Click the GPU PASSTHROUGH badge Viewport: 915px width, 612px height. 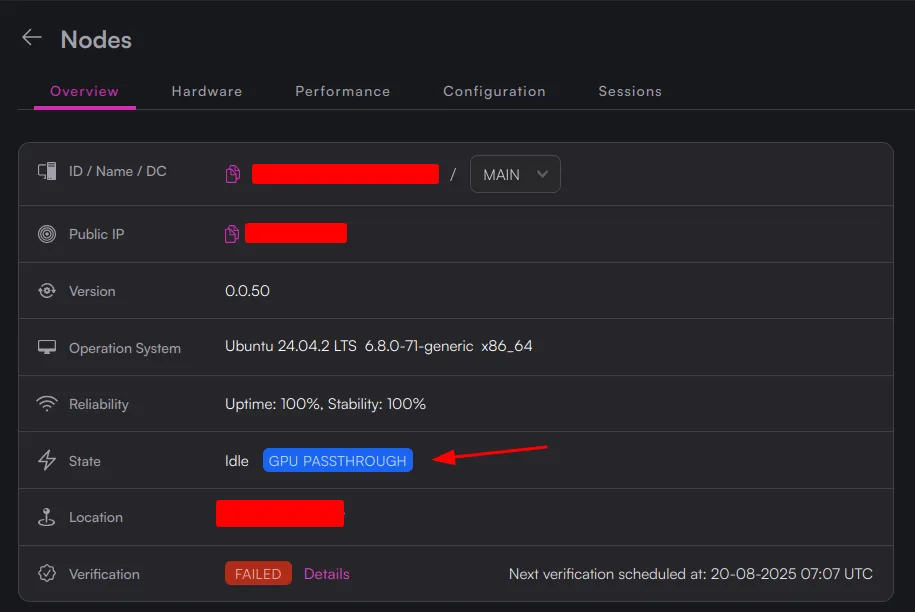338,460
